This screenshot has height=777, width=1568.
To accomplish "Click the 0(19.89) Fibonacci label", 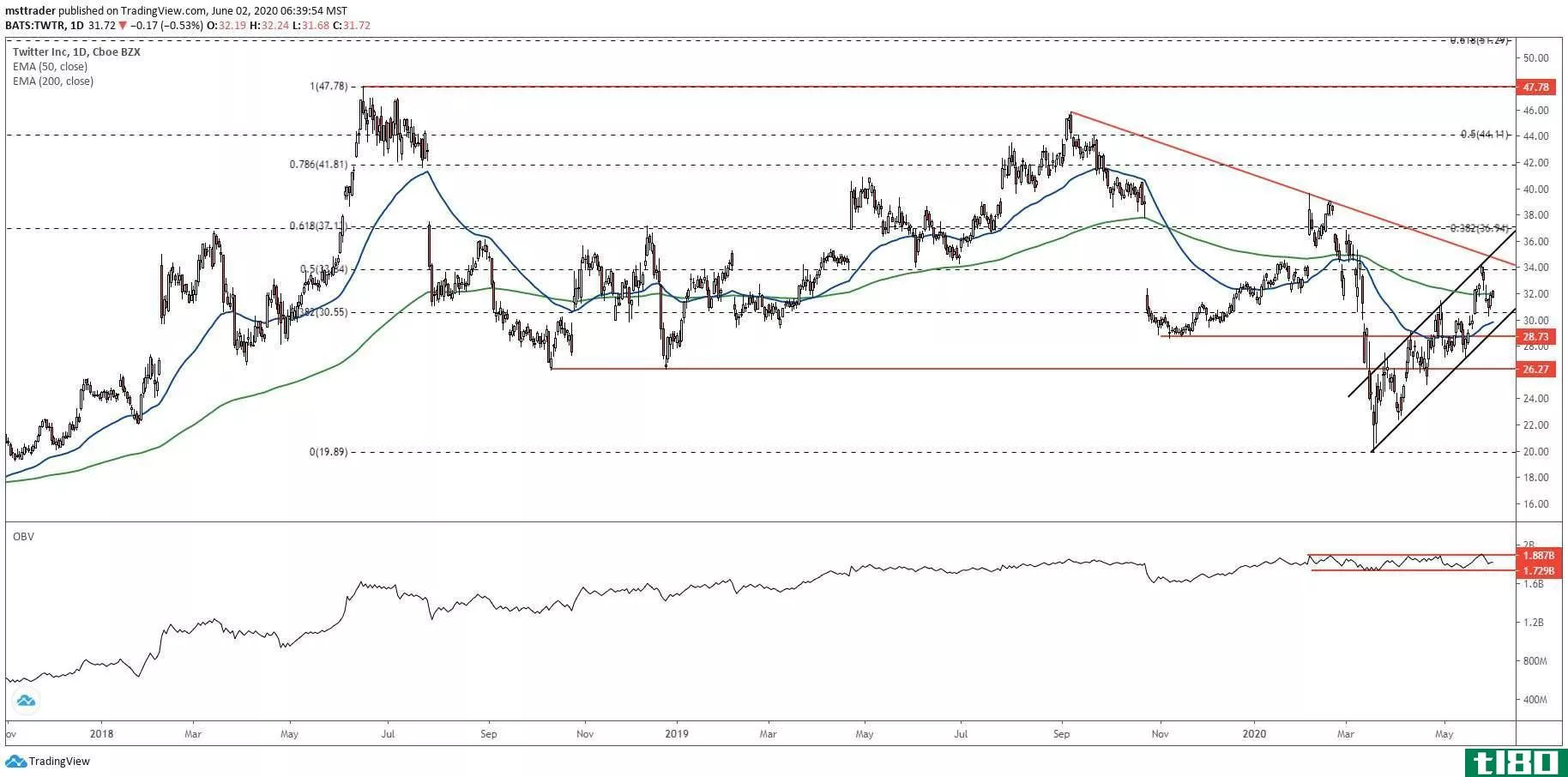I will [329, 452].
